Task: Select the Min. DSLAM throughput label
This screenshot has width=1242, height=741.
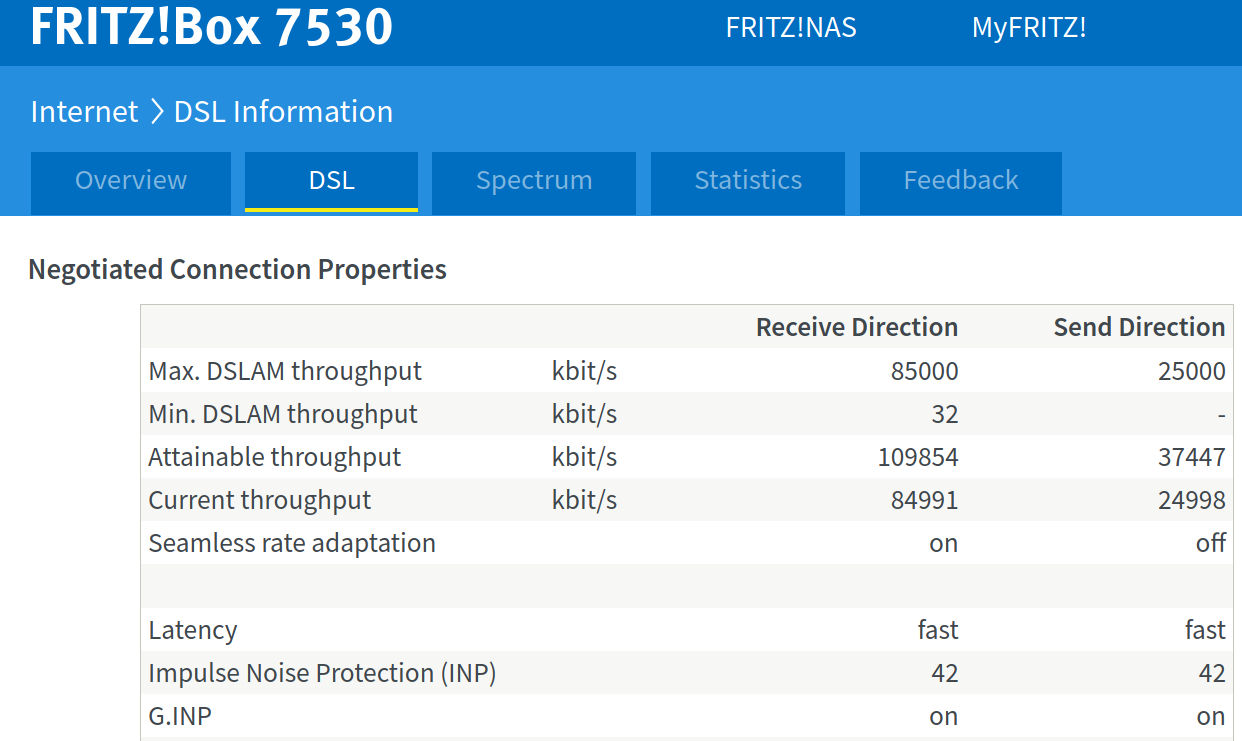Action: [x=283, y=414]
